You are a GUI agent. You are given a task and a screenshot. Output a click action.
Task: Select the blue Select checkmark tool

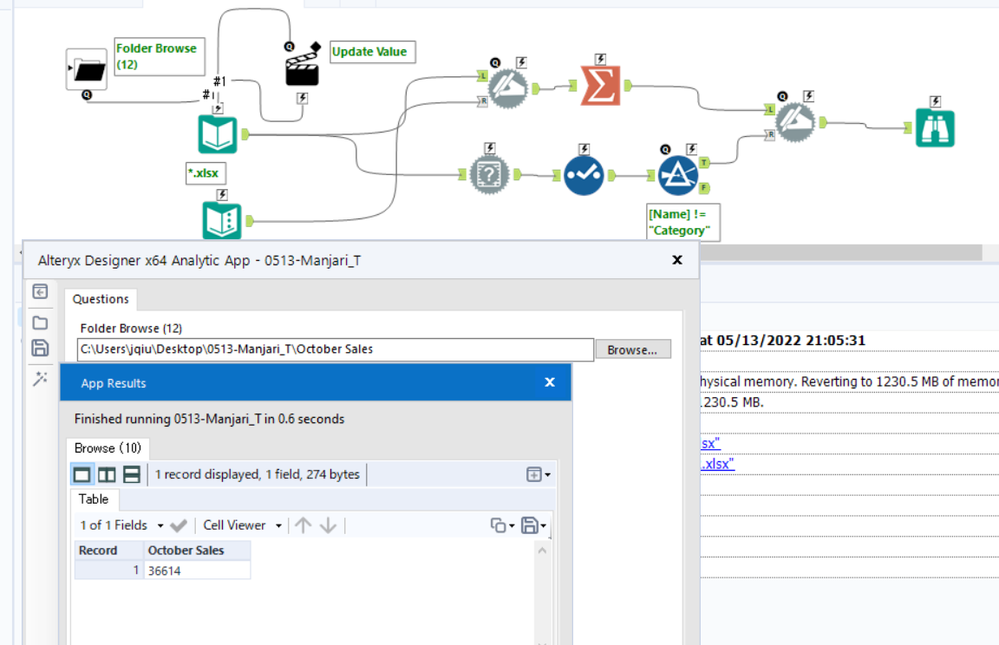point(584,175)
